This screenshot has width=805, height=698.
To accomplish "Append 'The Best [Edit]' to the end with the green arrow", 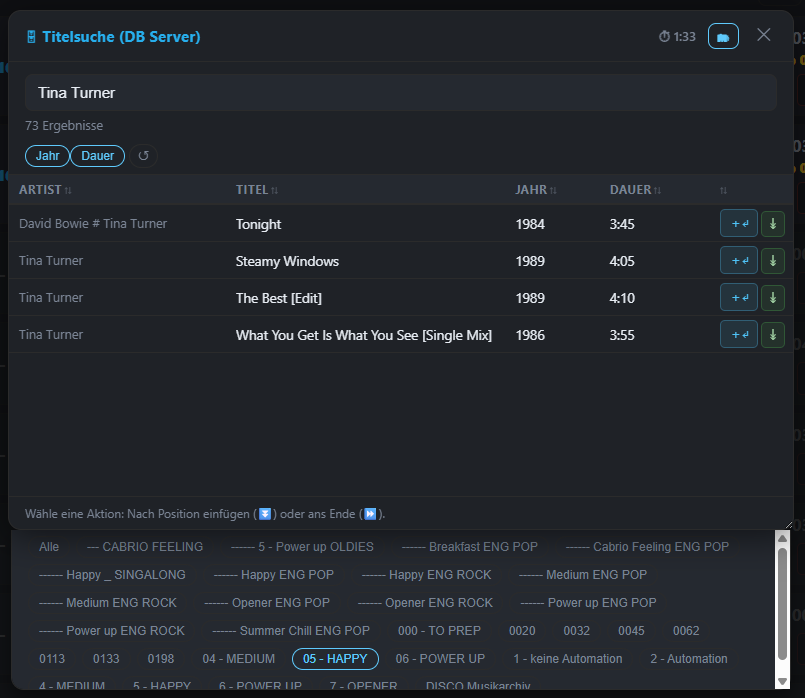I will pyautogui.click(x=773, y=297).
